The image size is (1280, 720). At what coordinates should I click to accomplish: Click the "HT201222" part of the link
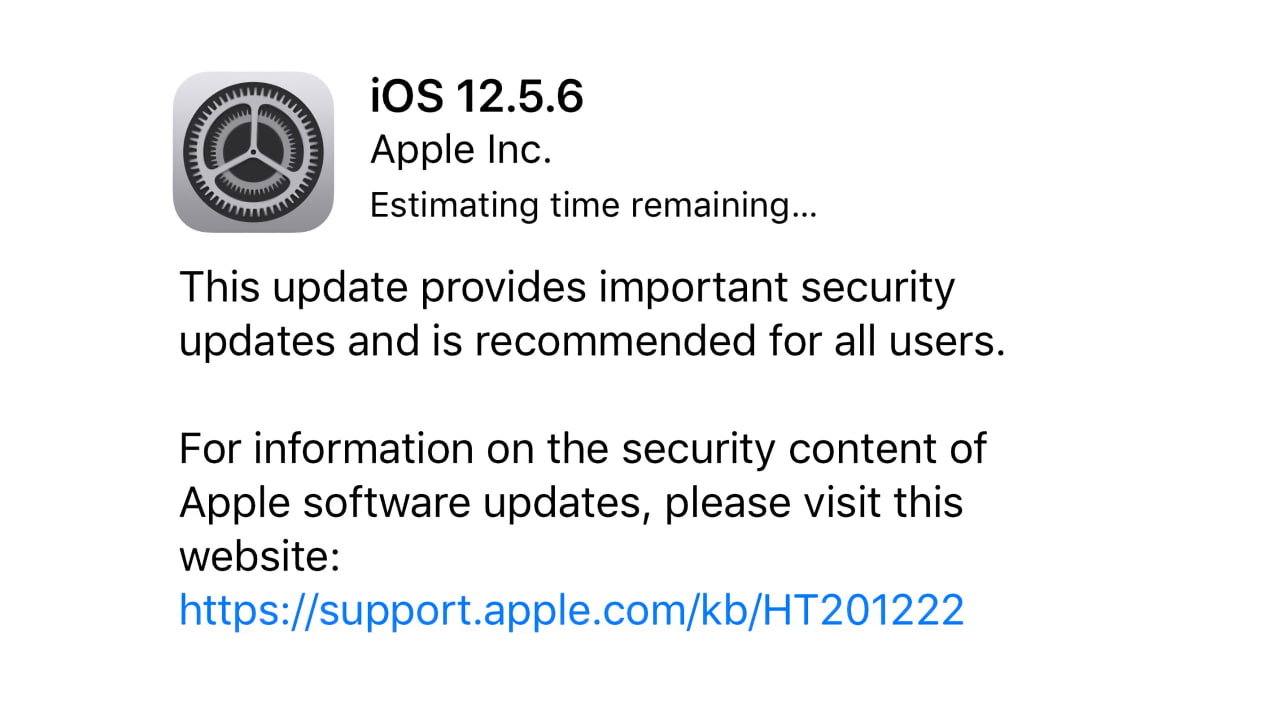tap(863, 609)
